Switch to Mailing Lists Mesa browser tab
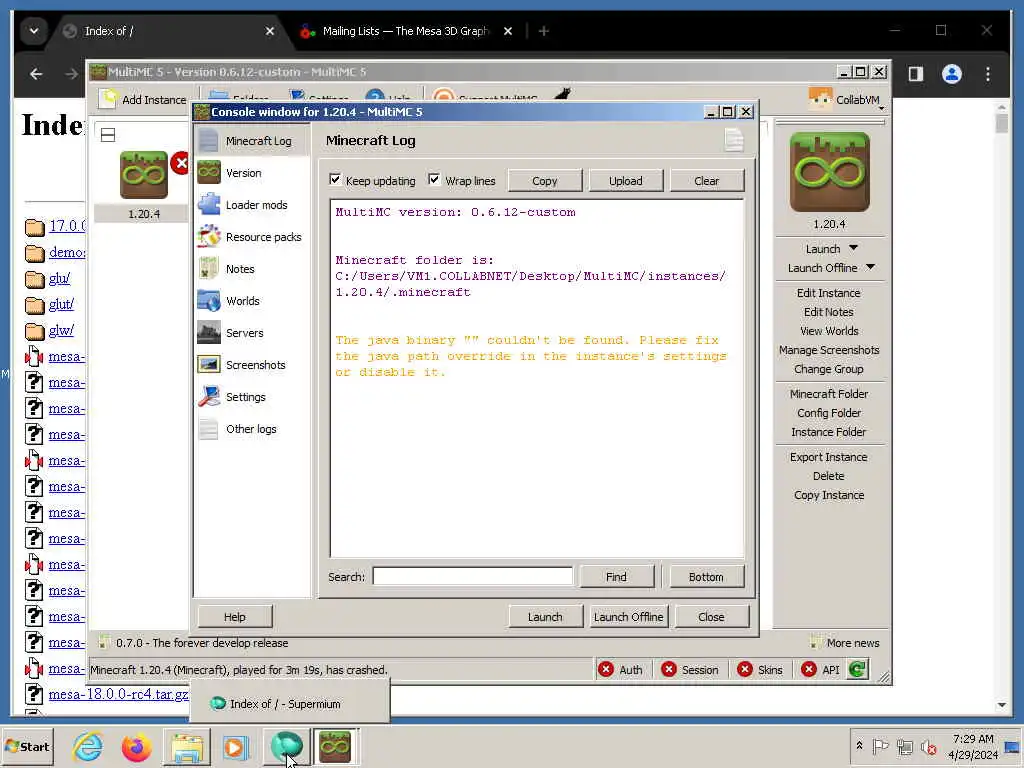1024x768 pixels. [x=405, y=31]
